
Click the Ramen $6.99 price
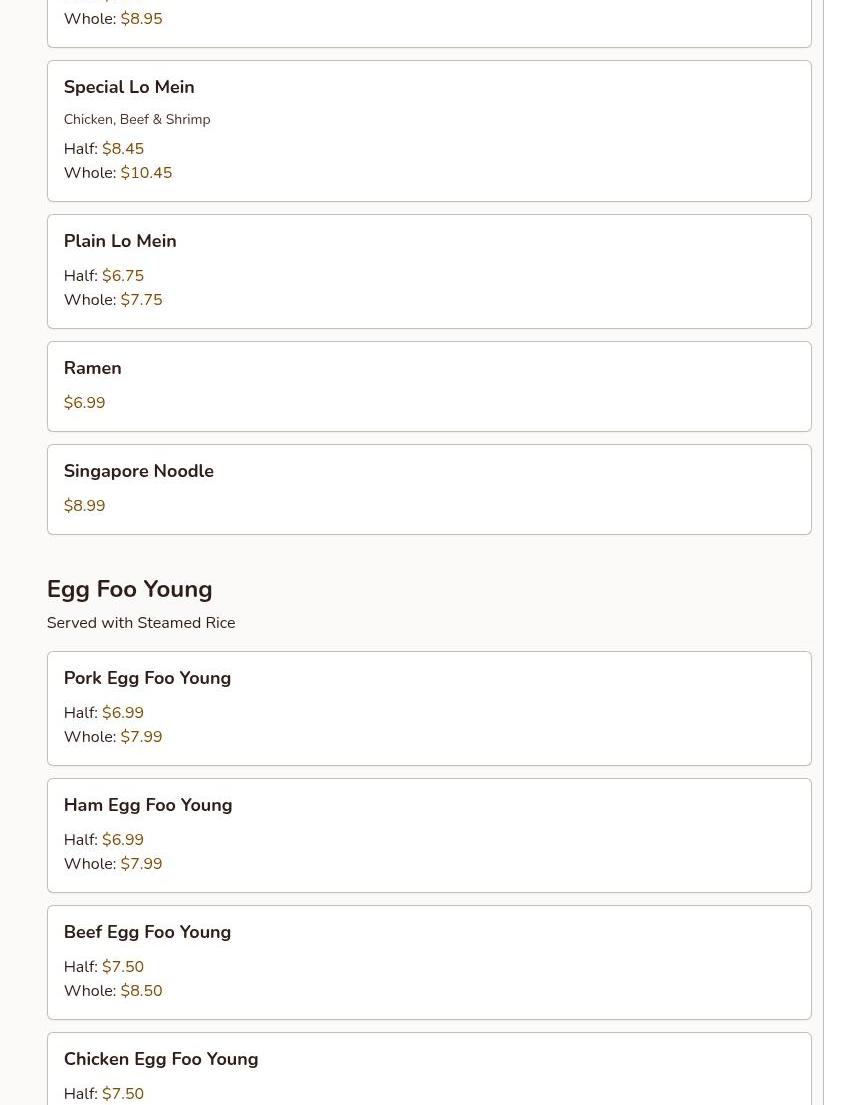84,403
